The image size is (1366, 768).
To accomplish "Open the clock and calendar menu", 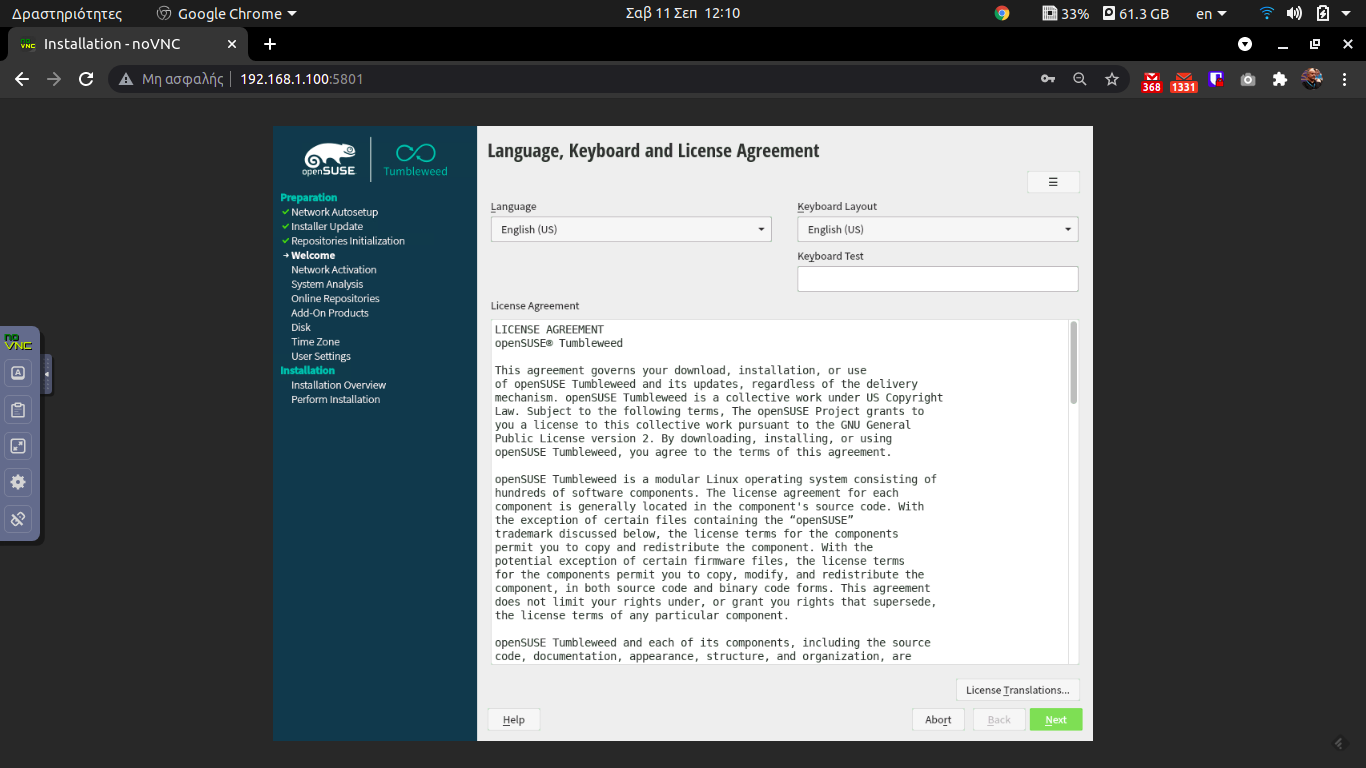I will (x=682, y=14).
